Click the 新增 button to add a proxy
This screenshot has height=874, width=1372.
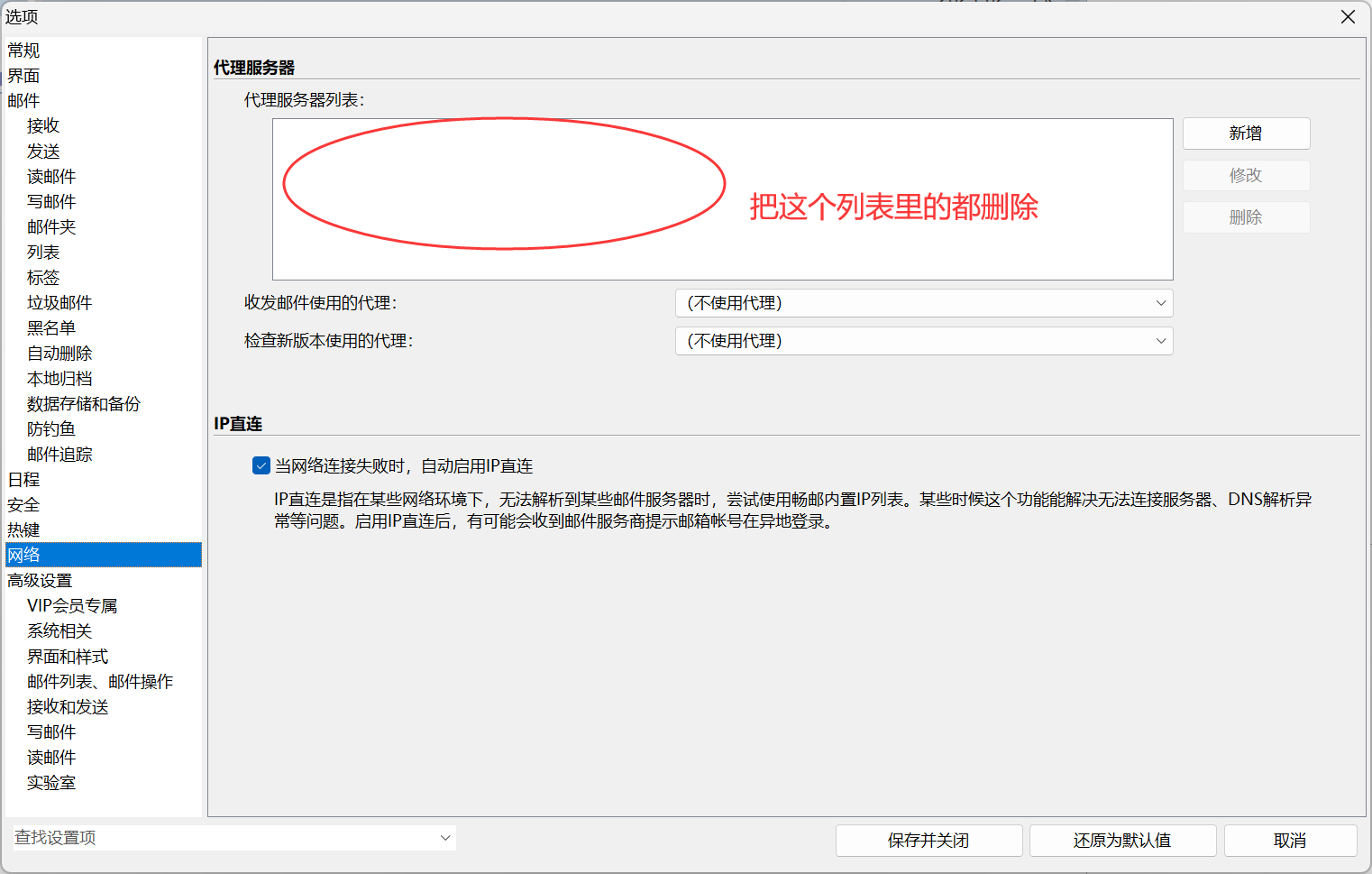pyautogui.click(x=1246, y=133)
